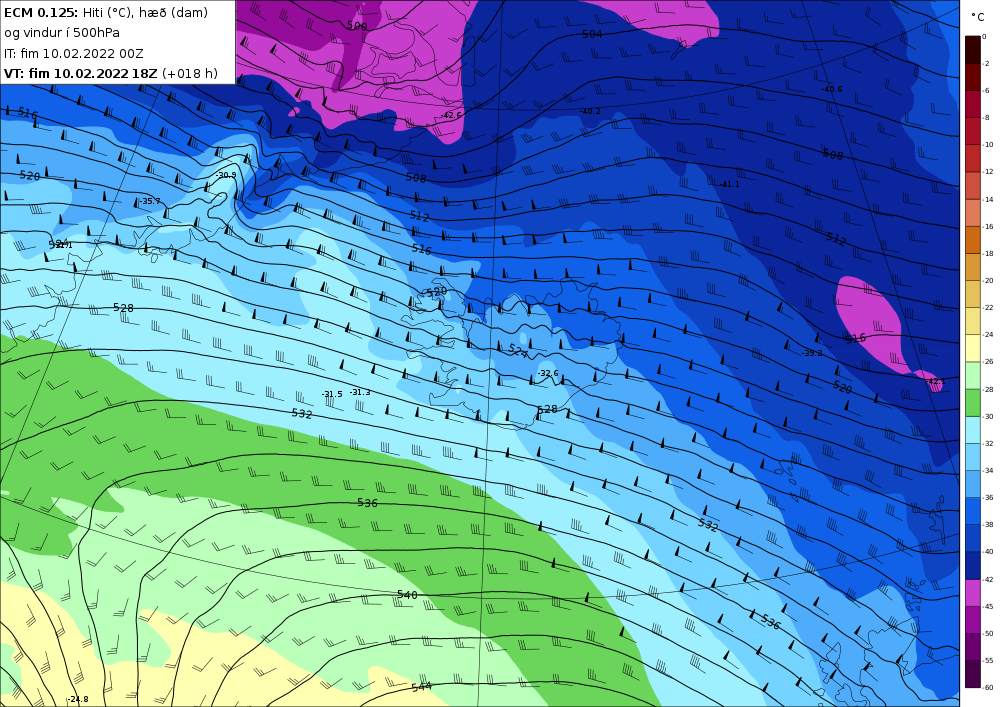The image size is (1000, 707).
Task: Click the '(+018 h)' forecast lead label
Action: pos(190,73)
